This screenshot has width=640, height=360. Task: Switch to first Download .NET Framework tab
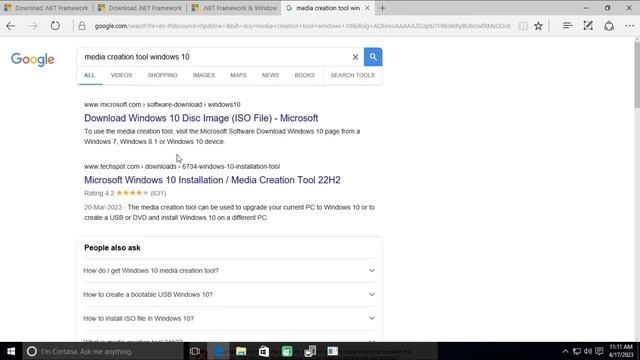click(47, 8)
